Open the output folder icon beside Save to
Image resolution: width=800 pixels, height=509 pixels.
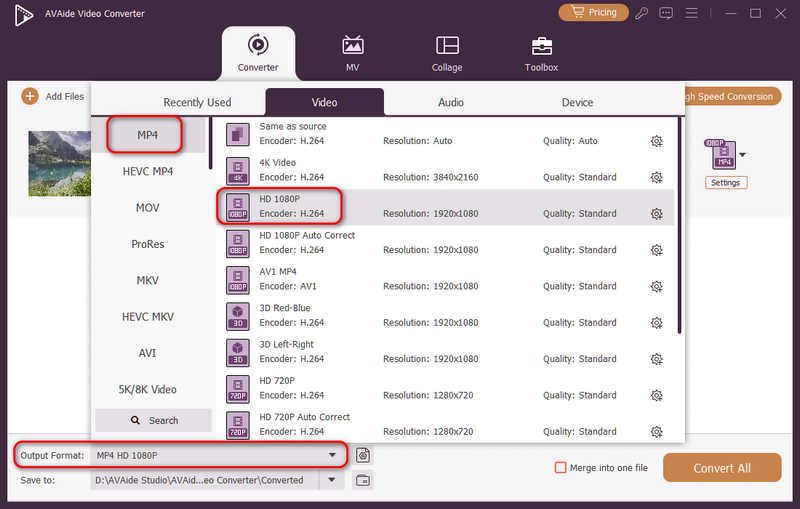pos(363,480)
